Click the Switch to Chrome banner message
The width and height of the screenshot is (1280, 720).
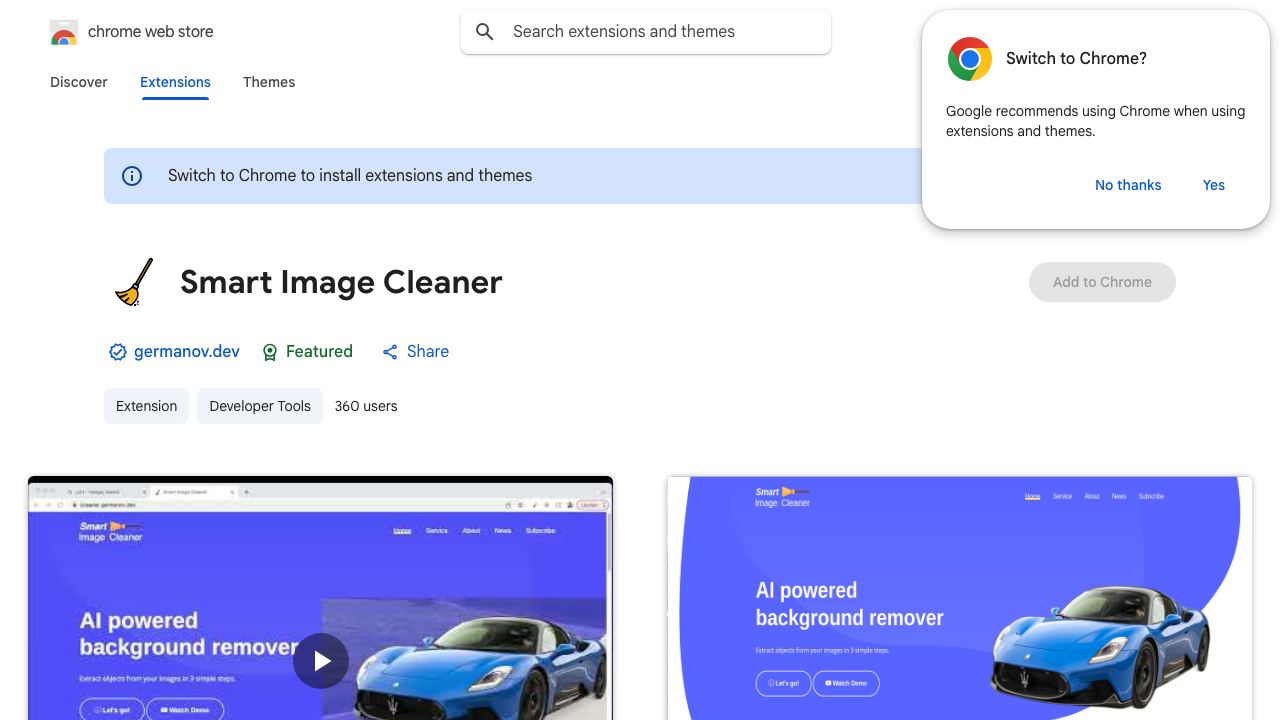tap(350, 176)
